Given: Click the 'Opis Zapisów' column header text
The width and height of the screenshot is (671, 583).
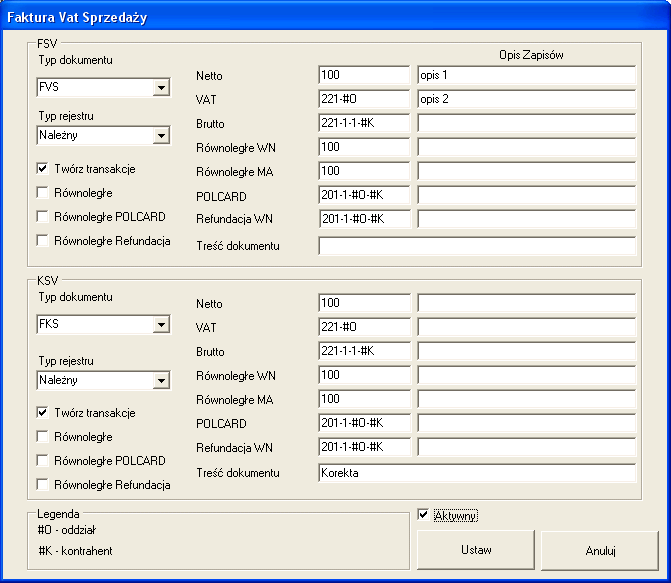Looking at the screenshot, I should tap(531, 55).
